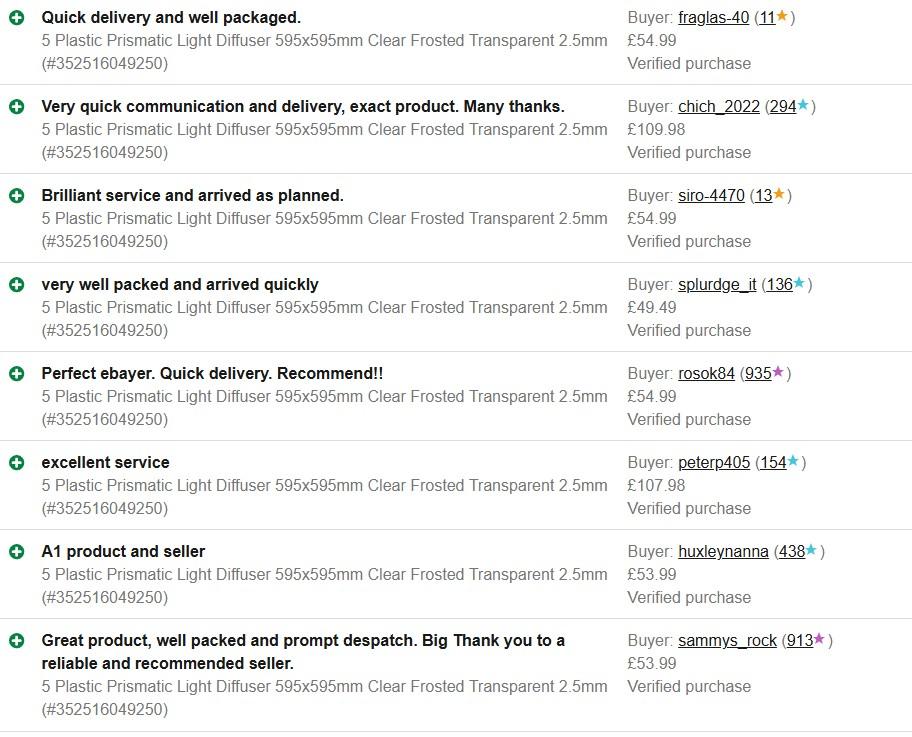Open sammys_rock buyer profile
Image resolution: width=912 pixels, height=737 pixels.
click(727, 641)
